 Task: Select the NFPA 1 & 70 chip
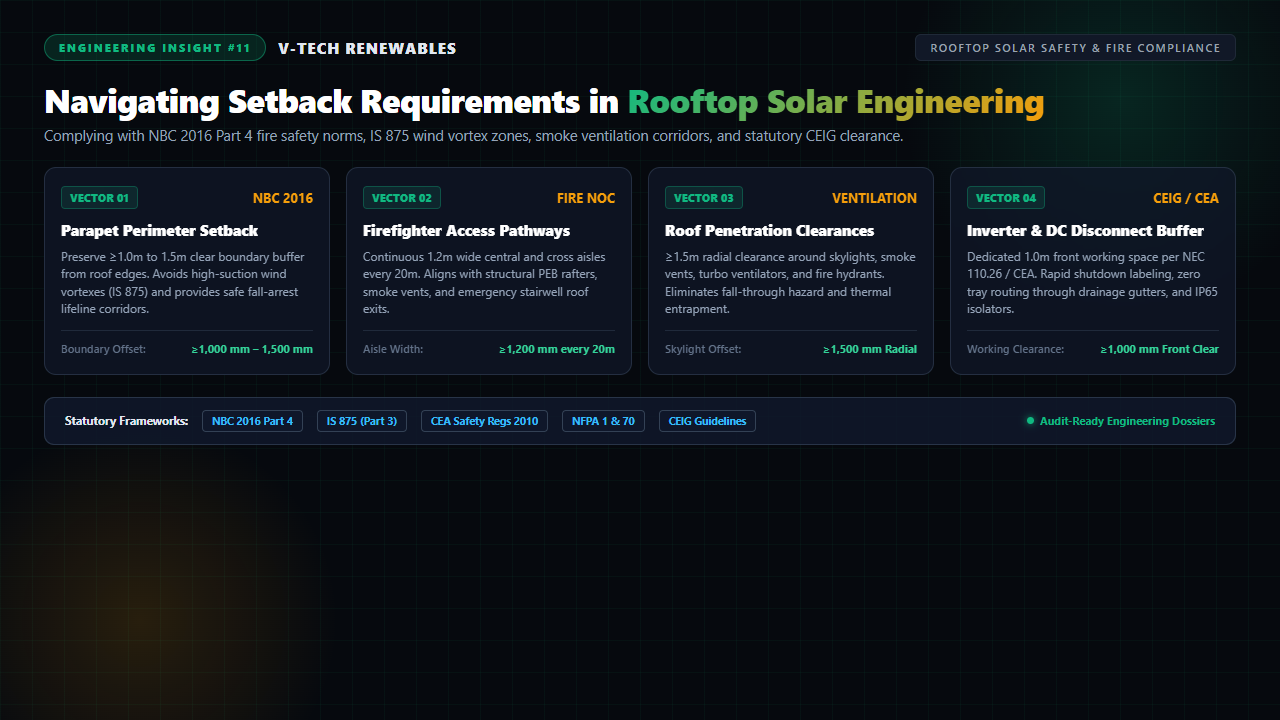click(x=603, y=421)
